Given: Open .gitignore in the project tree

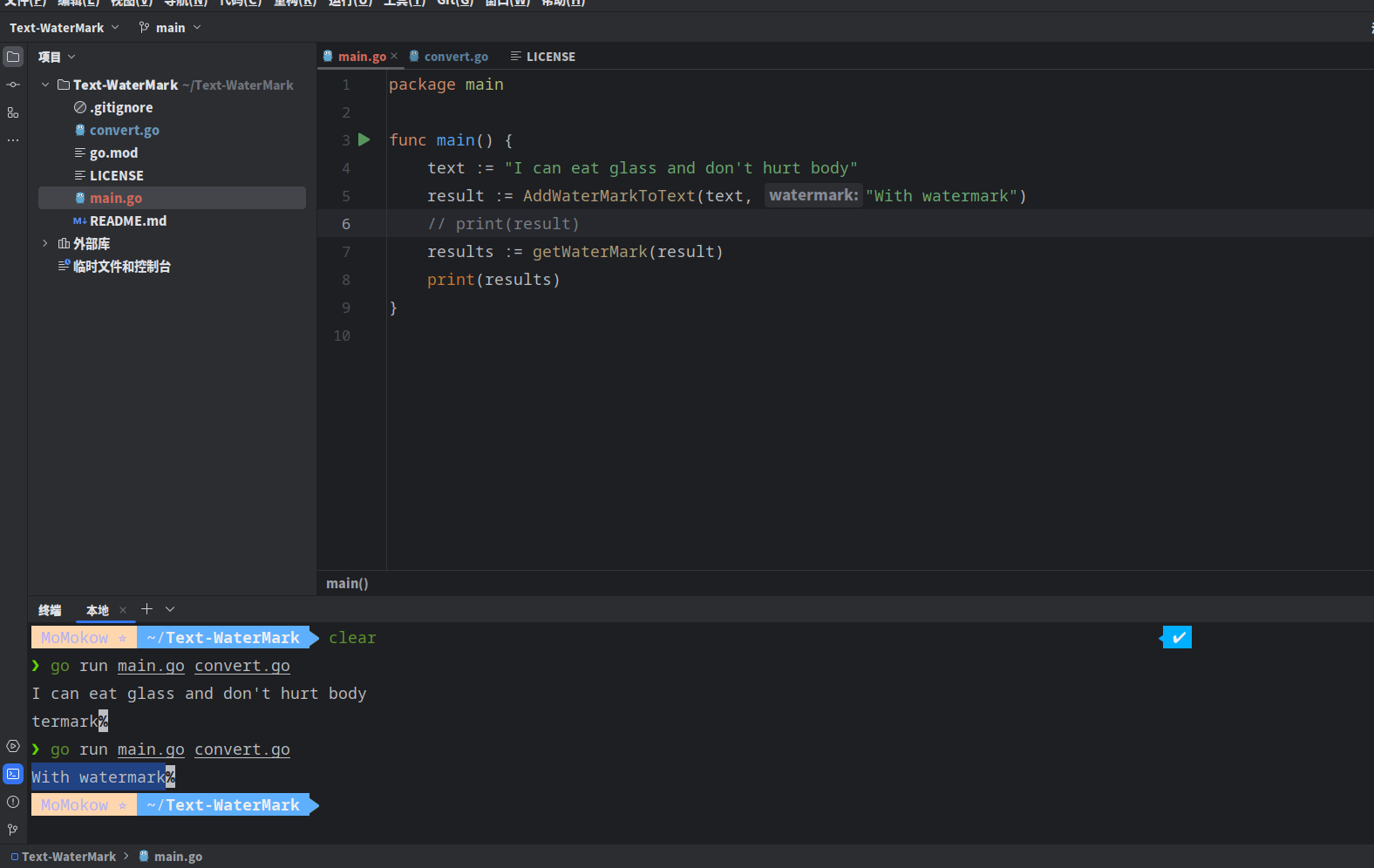Looking at the screenshot, I should coord(121,107).
